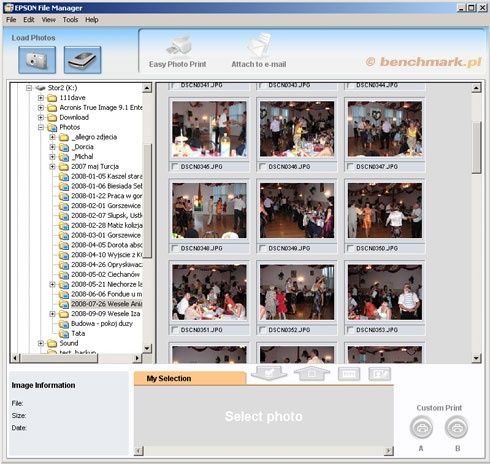Collapse the Photos folder tree node

(41, 127)
